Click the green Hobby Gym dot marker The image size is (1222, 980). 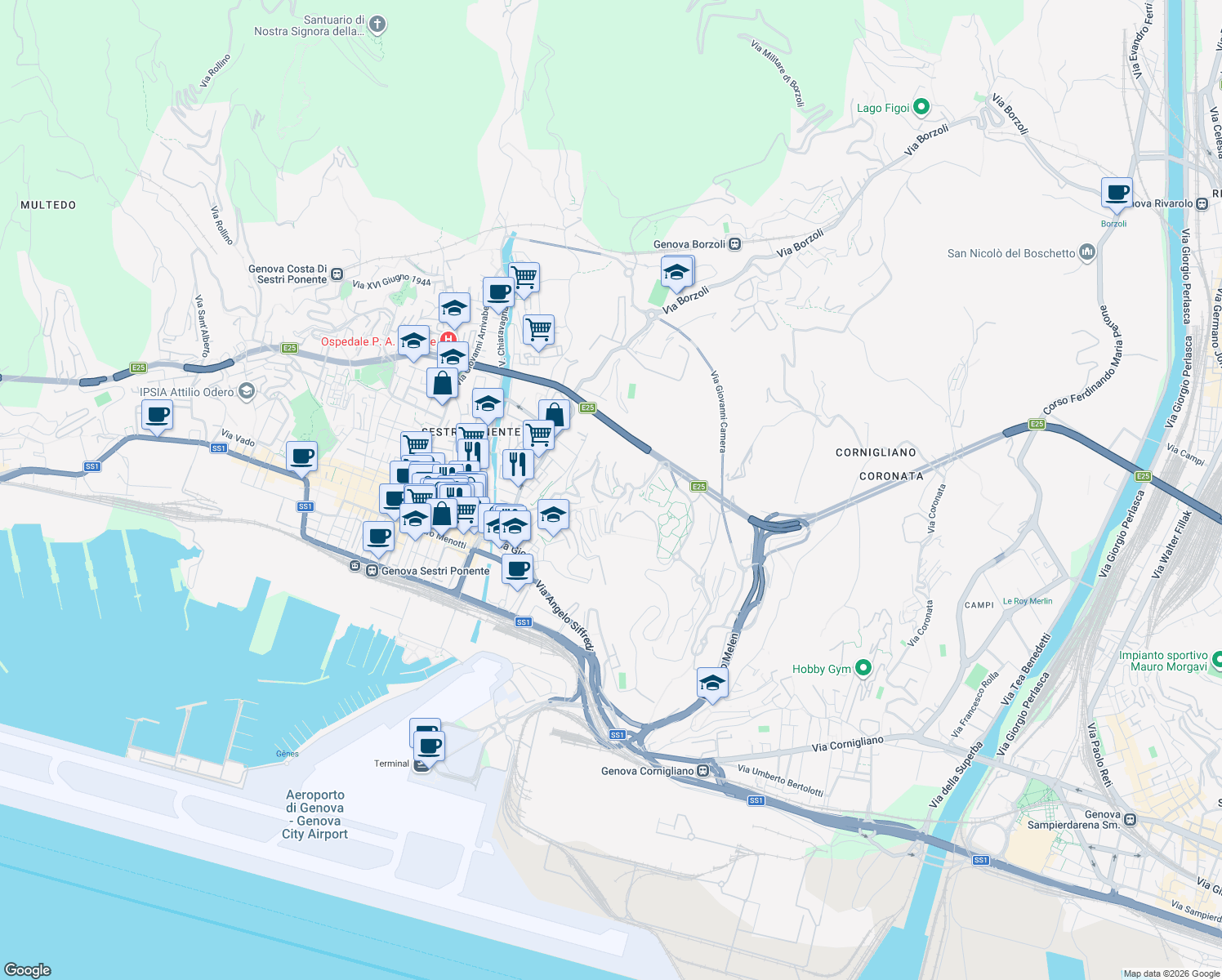[x=862, y=668]
